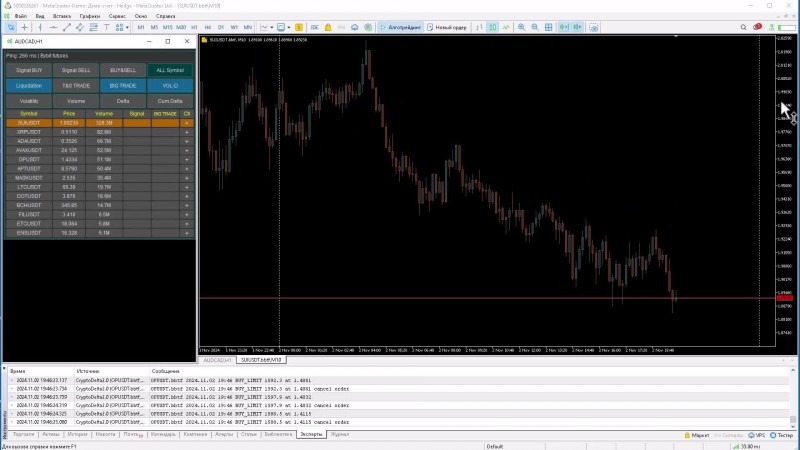
Task: Switch chart to M30 timeframe
Action: coord(181,28)
